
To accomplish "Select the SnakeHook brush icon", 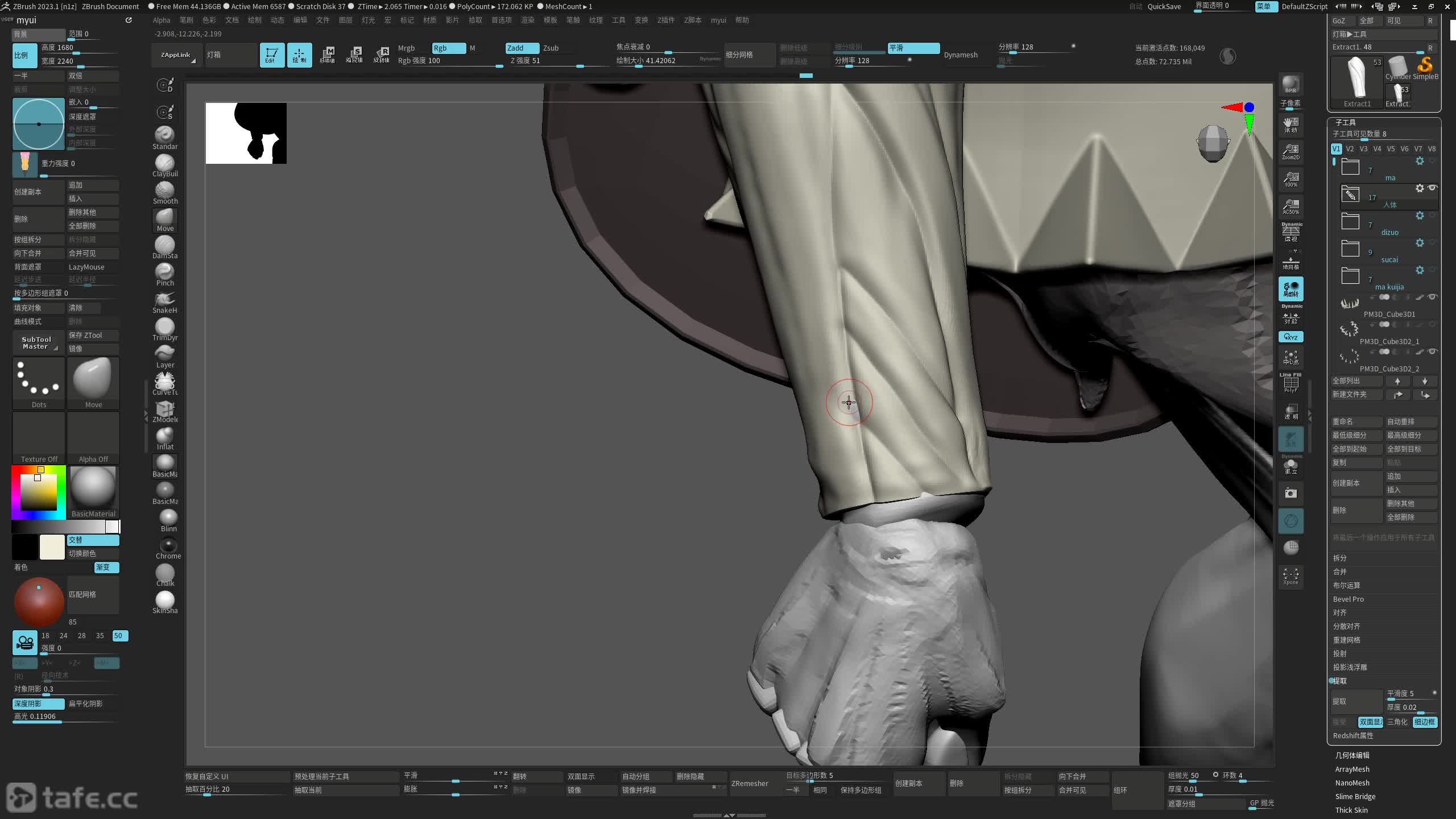I will (x=165, y=301).
